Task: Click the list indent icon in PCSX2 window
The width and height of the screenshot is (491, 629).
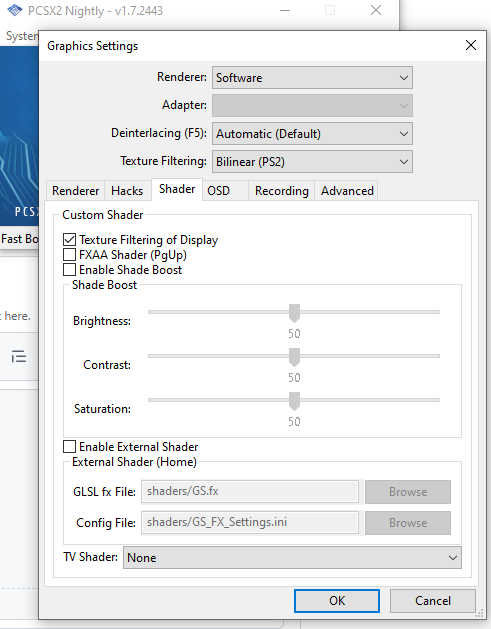Action: click(19, 356)
